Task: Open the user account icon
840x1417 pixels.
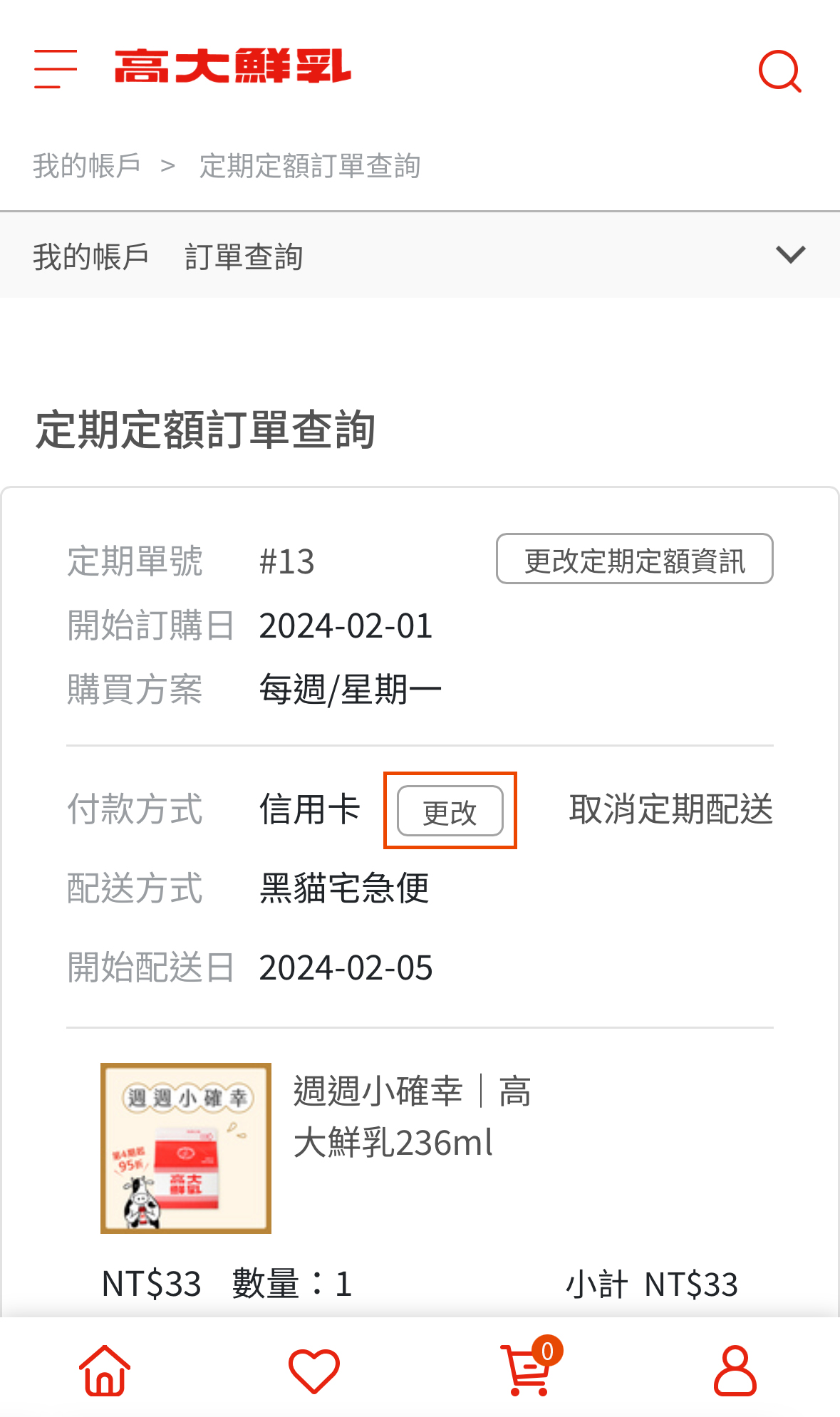Action: point(735,1370)
